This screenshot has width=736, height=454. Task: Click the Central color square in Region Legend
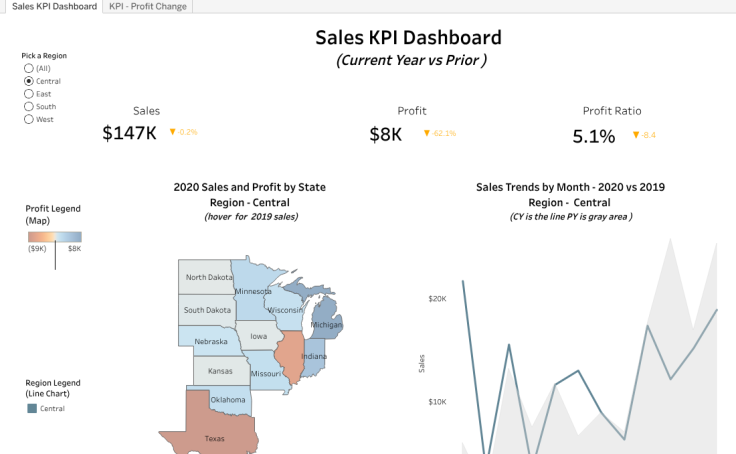(32, 408)
